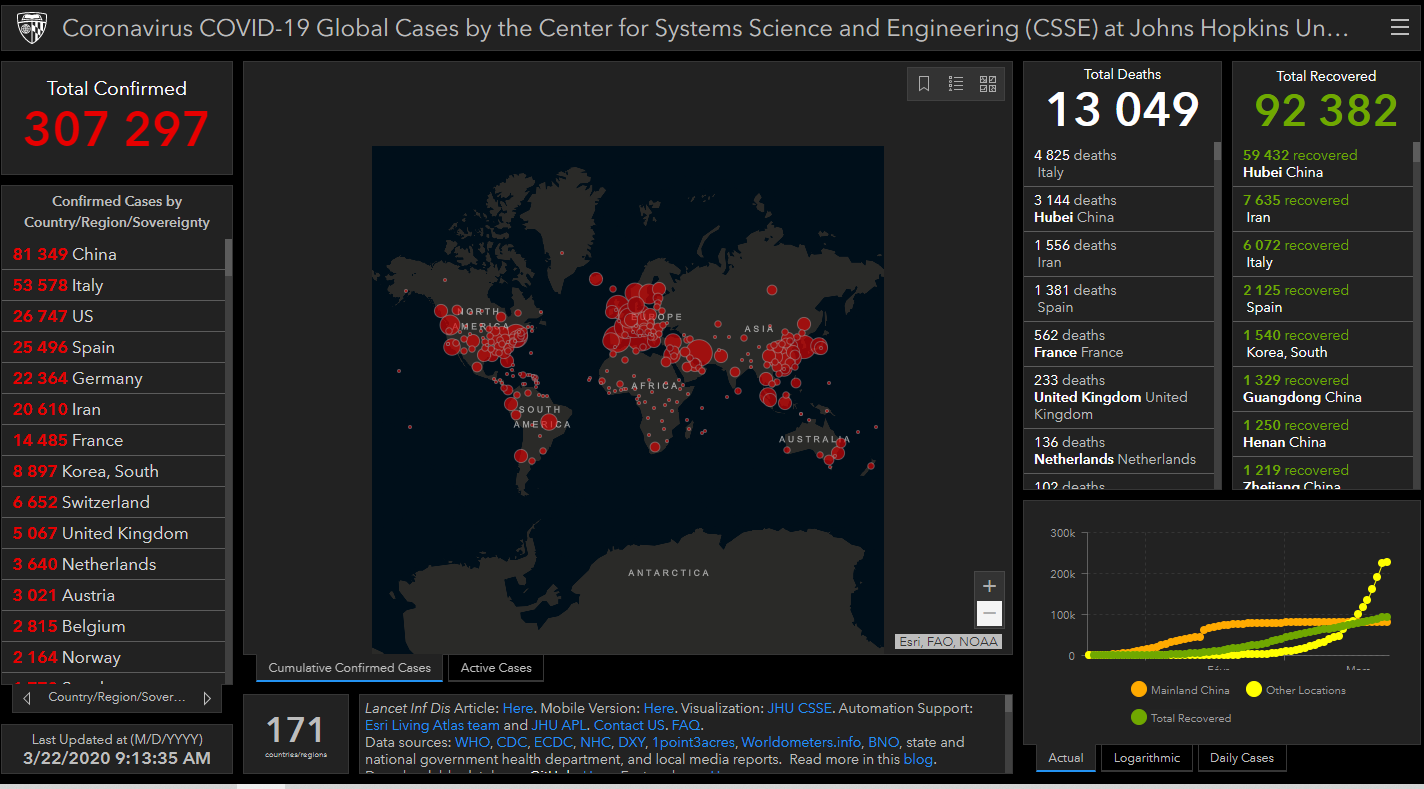Open the JHU CSSE link
This screenshot has height=789, width=1424.
pos(799,708)
